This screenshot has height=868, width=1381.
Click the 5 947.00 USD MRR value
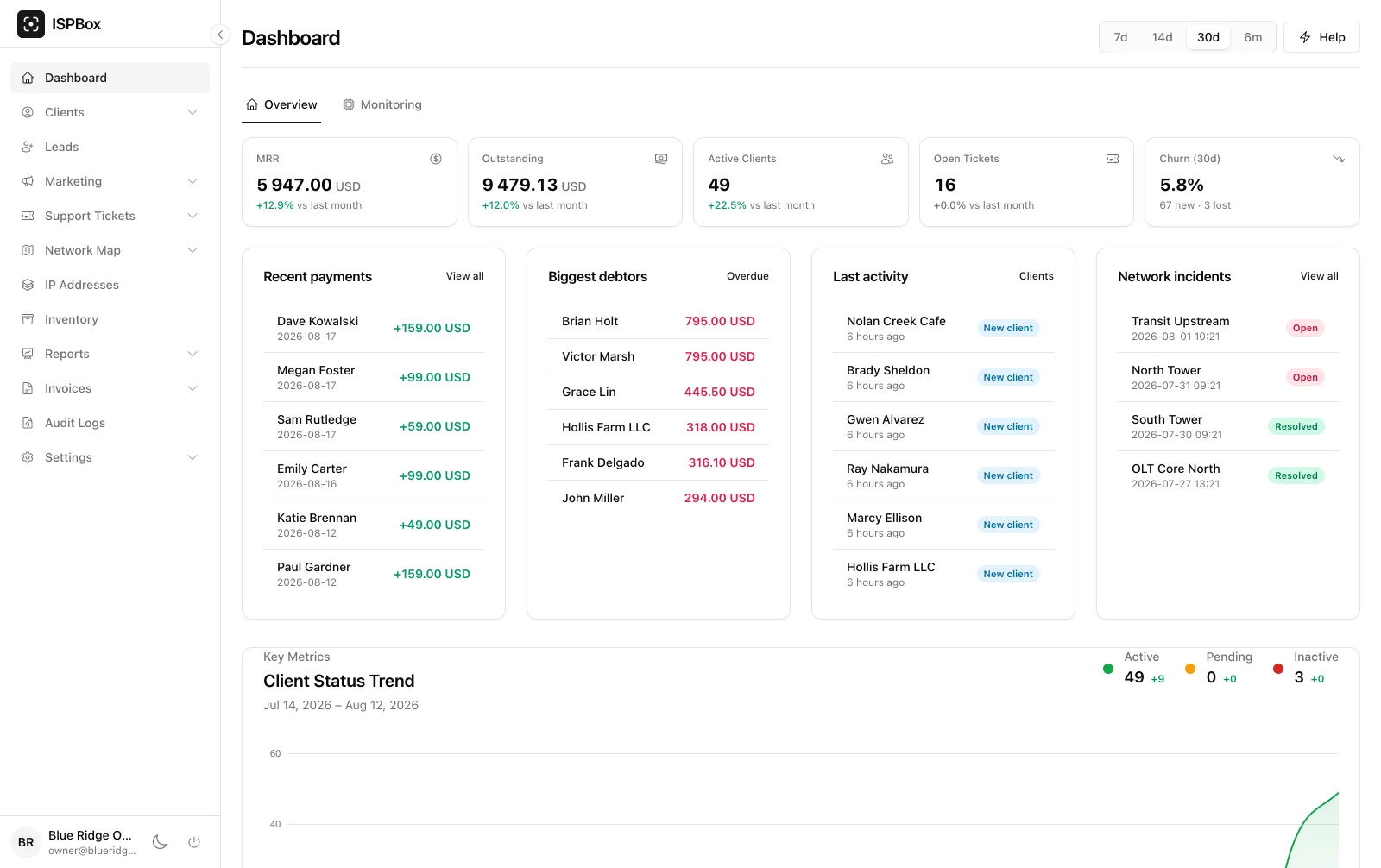[308, 185]
